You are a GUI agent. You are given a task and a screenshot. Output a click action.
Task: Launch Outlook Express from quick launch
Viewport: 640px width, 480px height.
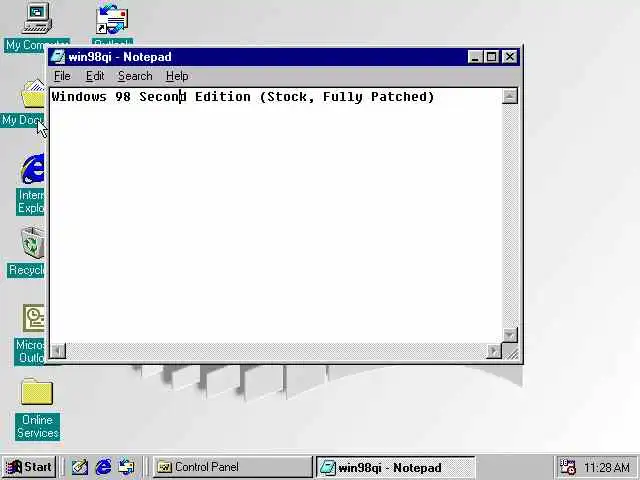(x=127, y=467)
